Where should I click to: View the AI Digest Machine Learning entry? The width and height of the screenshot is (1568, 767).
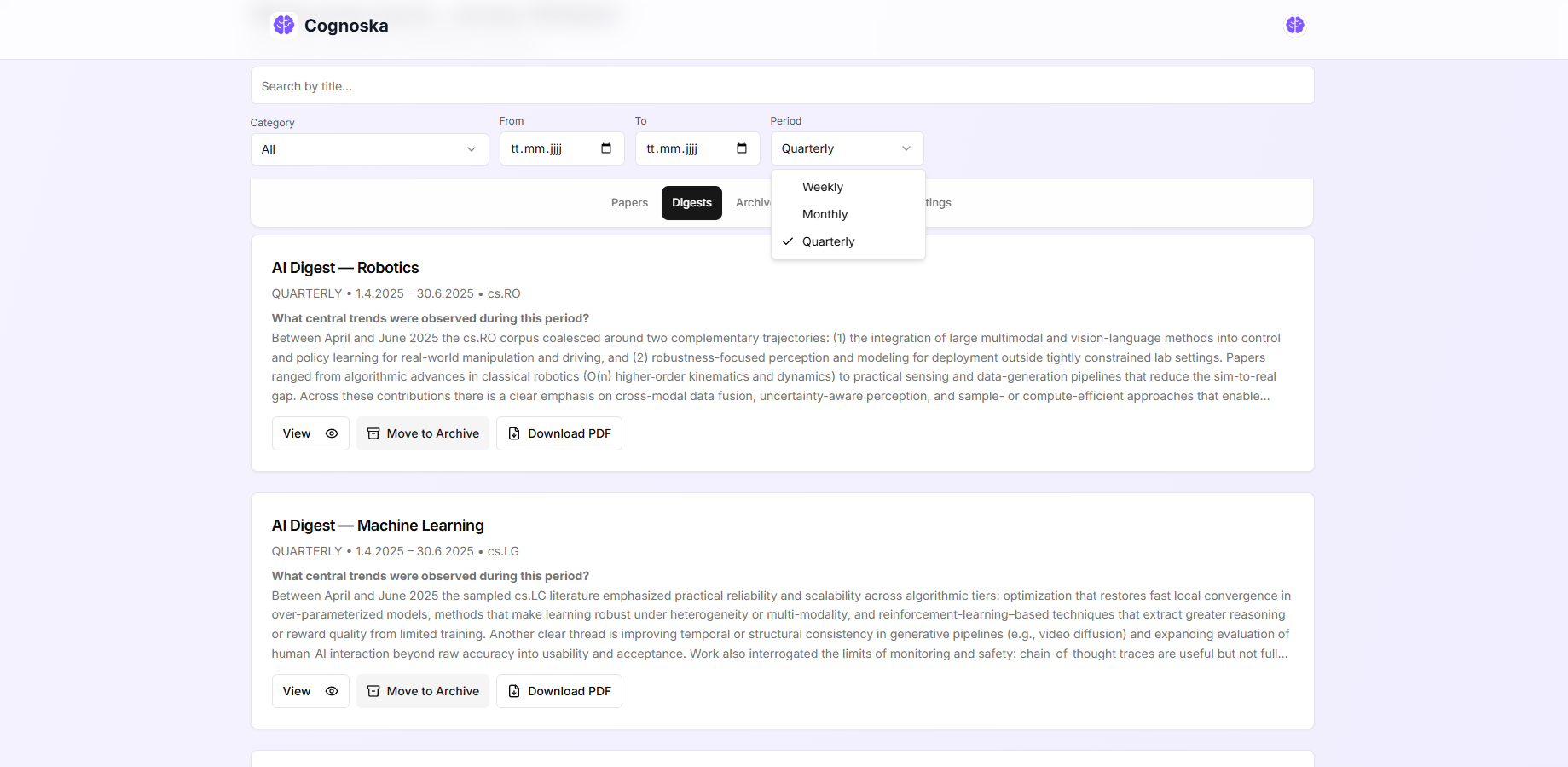point(310,691)
